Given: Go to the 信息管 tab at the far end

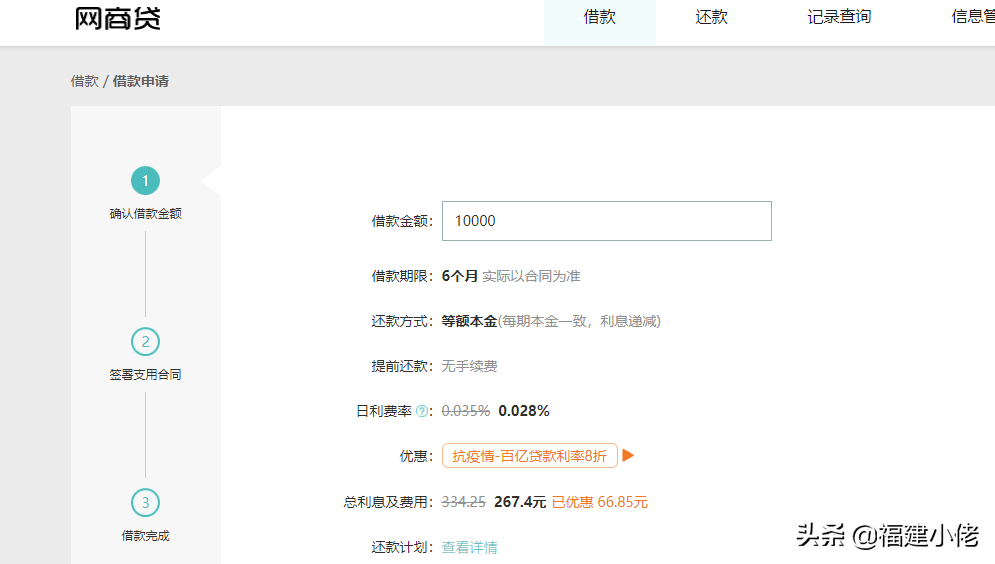Looking at the screenshot, I should pyautogui.click(x=973, y=17).
